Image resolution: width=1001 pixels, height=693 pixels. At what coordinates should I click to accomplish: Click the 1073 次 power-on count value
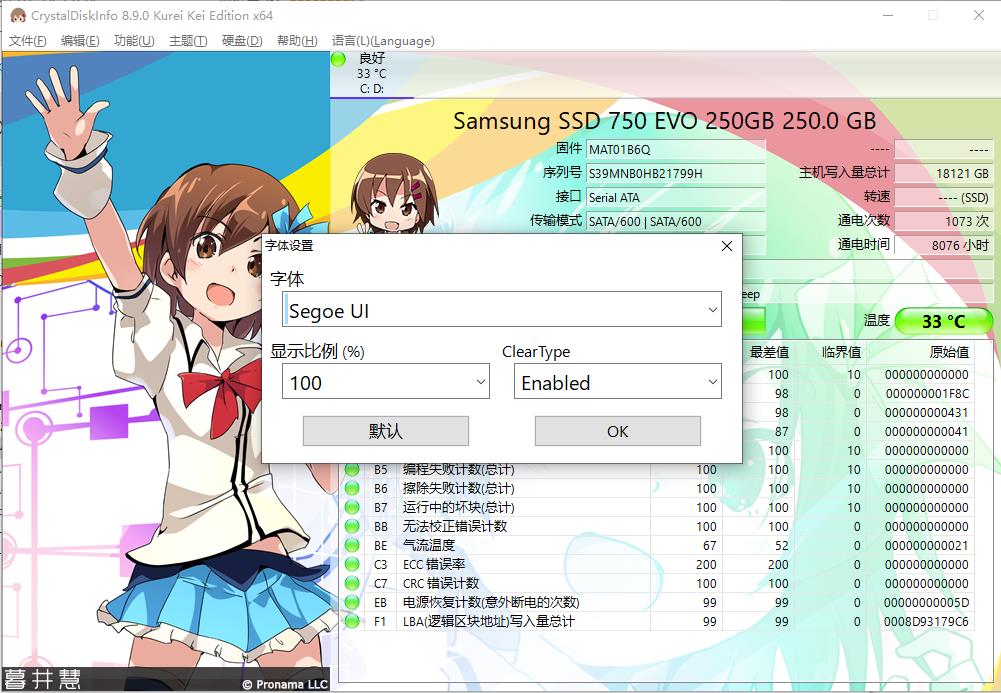point(944,221)
